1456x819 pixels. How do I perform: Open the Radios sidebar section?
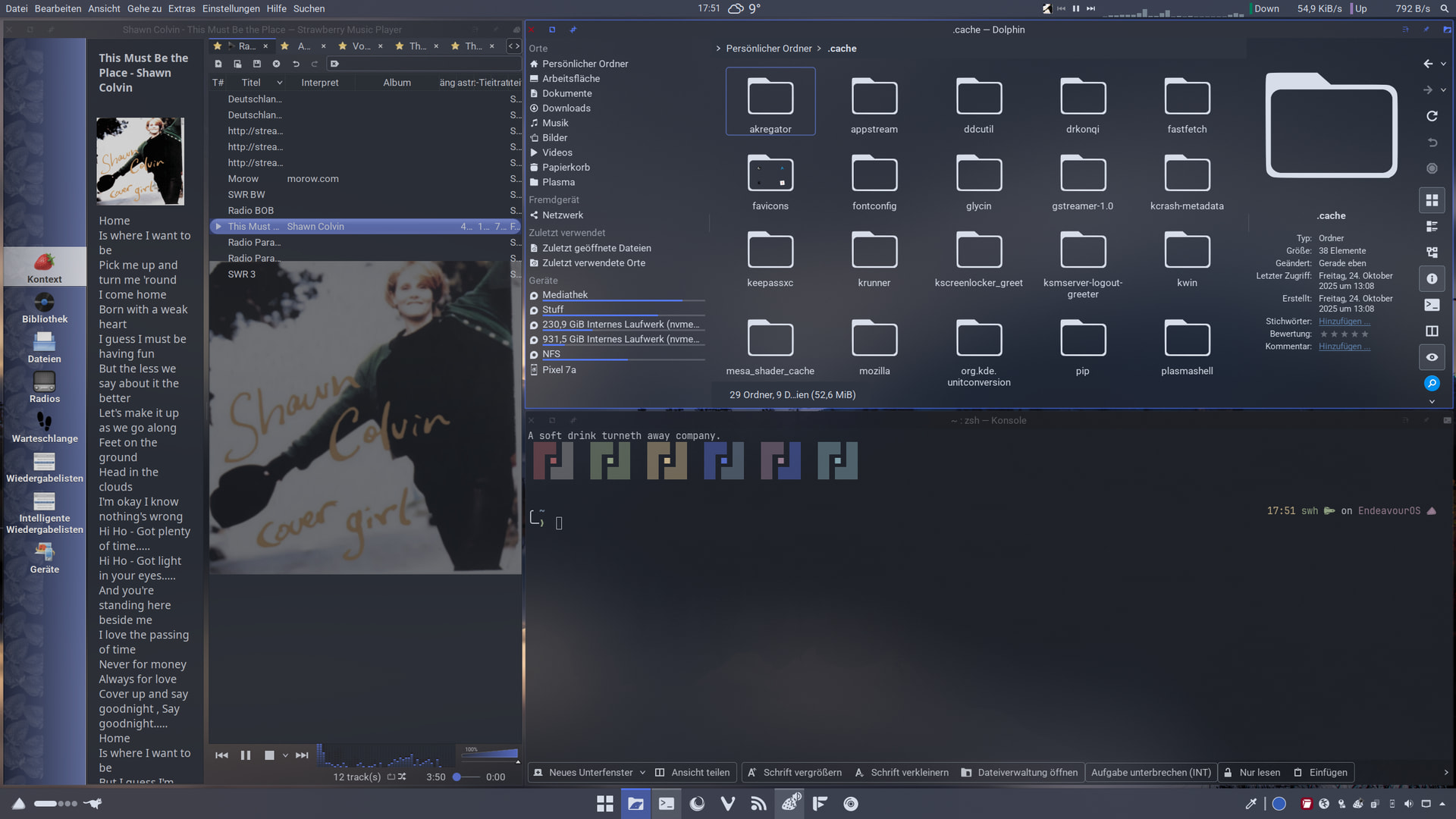[44, 388]
